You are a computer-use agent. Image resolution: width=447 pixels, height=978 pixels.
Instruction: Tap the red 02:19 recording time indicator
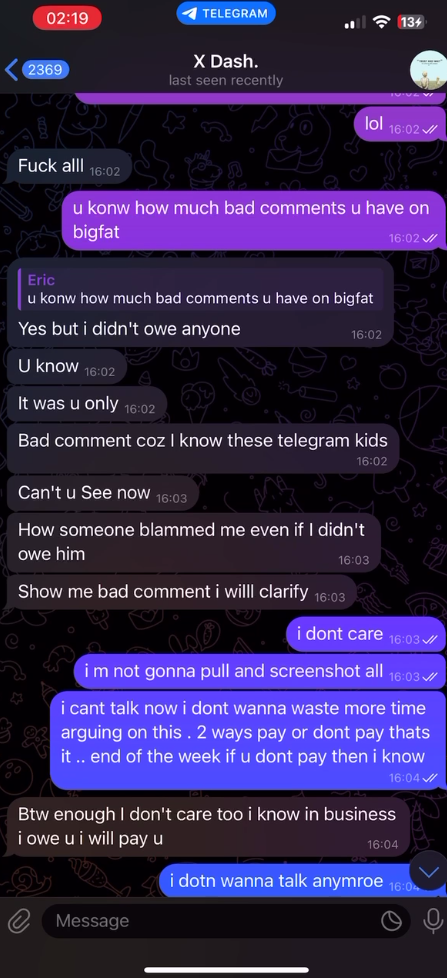click(x=67, y=18)
